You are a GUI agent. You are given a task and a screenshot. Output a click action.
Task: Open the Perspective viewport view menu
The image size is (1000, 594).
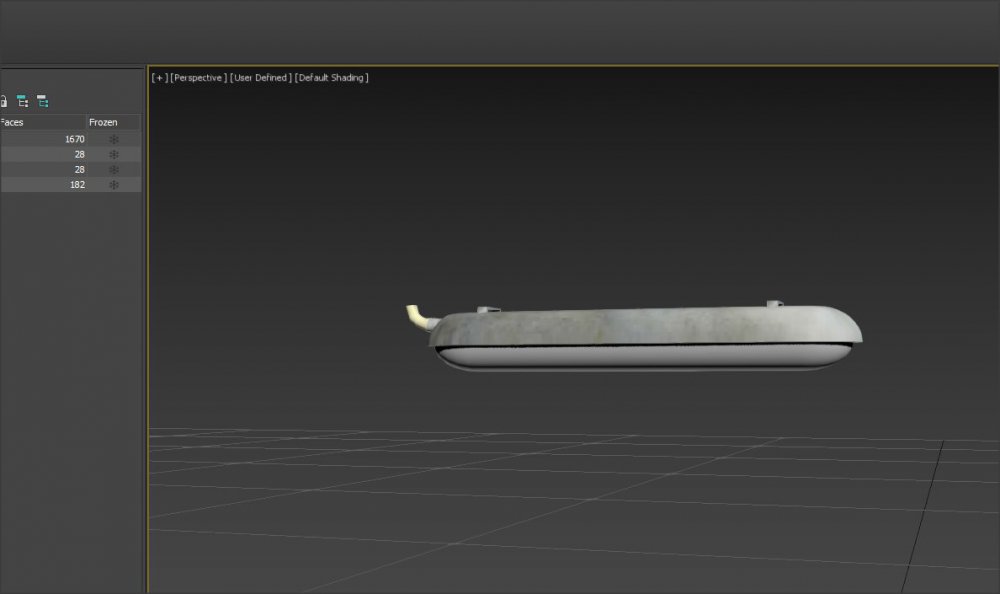198,78
